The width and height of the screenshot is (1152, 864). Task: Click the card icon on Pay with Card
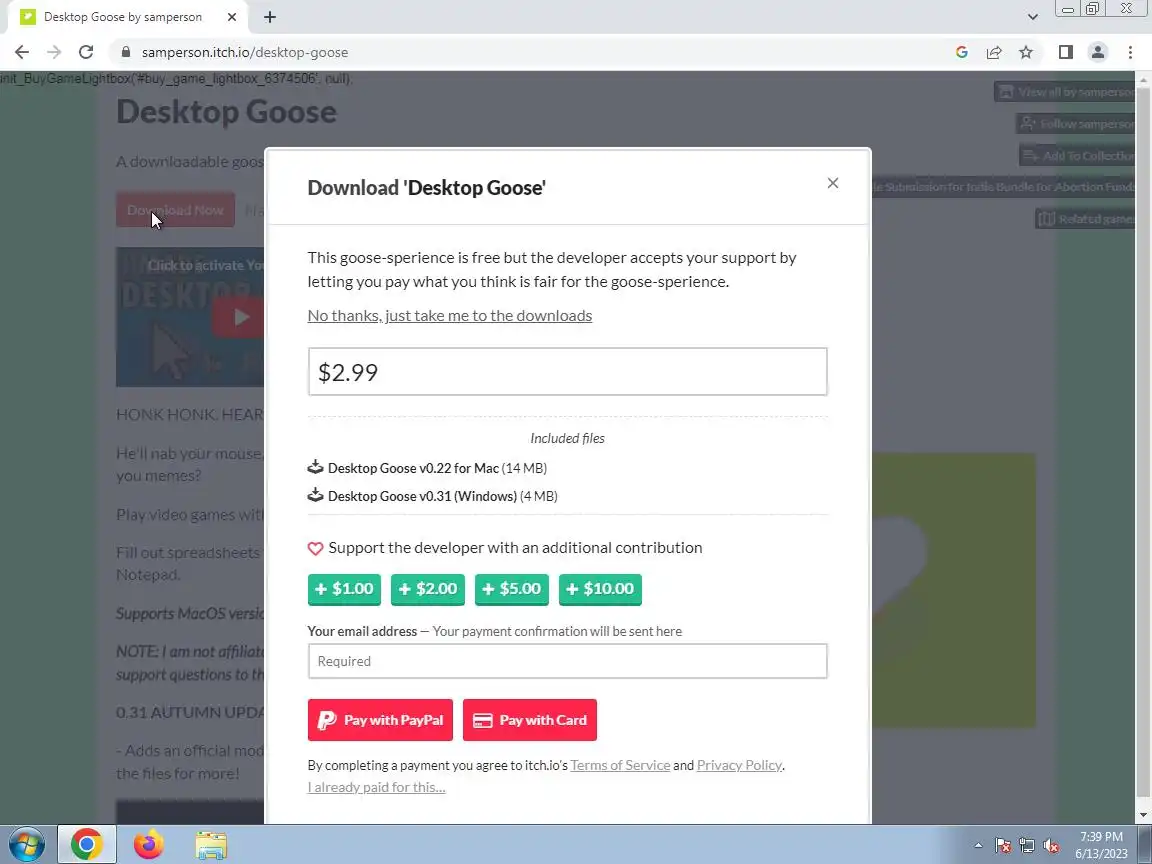pyautogui.click(x=483, y=721)
